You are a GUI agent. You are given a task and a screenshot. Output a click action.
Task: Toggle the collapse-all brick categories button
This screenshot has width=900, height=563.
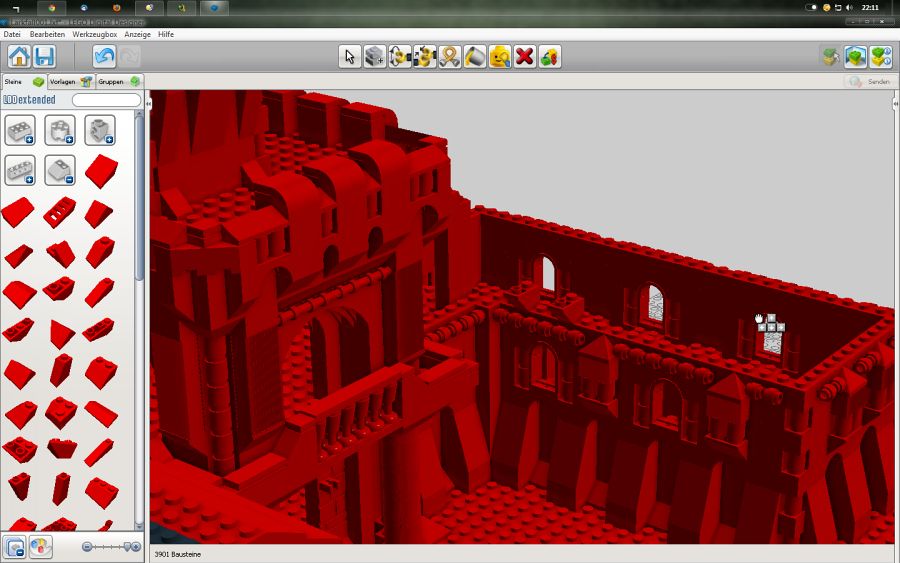point(14,547)
